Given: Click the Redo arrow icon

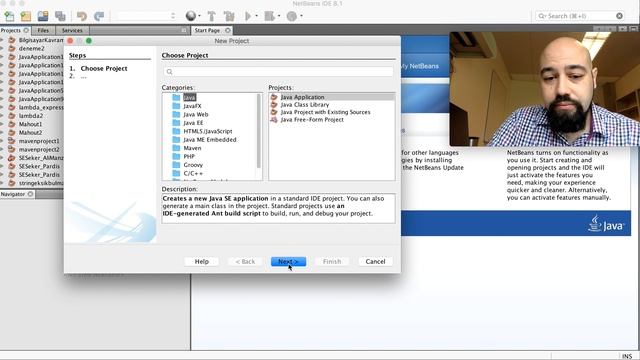Looking at the screenshot, I should 99,16.
